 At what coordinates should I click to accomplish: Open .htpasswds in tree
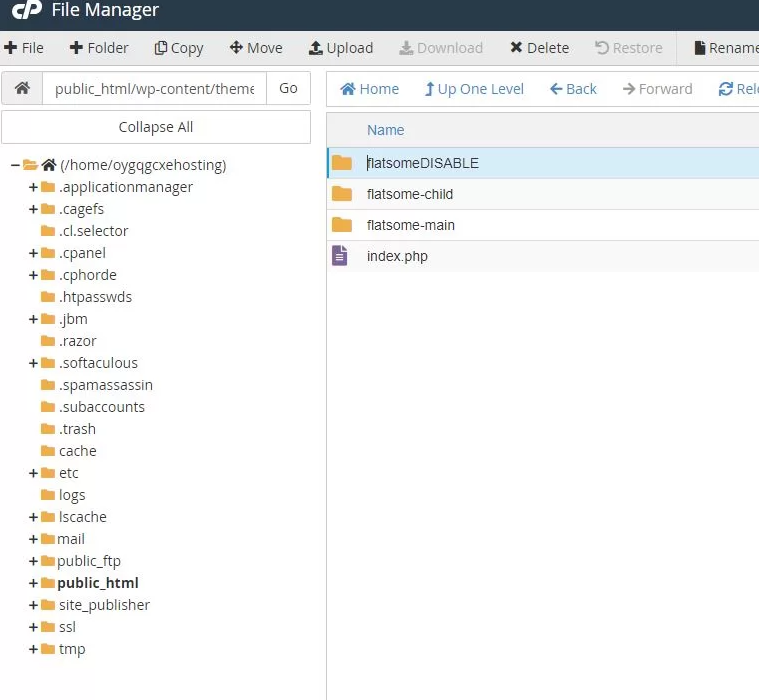point(95,297)
